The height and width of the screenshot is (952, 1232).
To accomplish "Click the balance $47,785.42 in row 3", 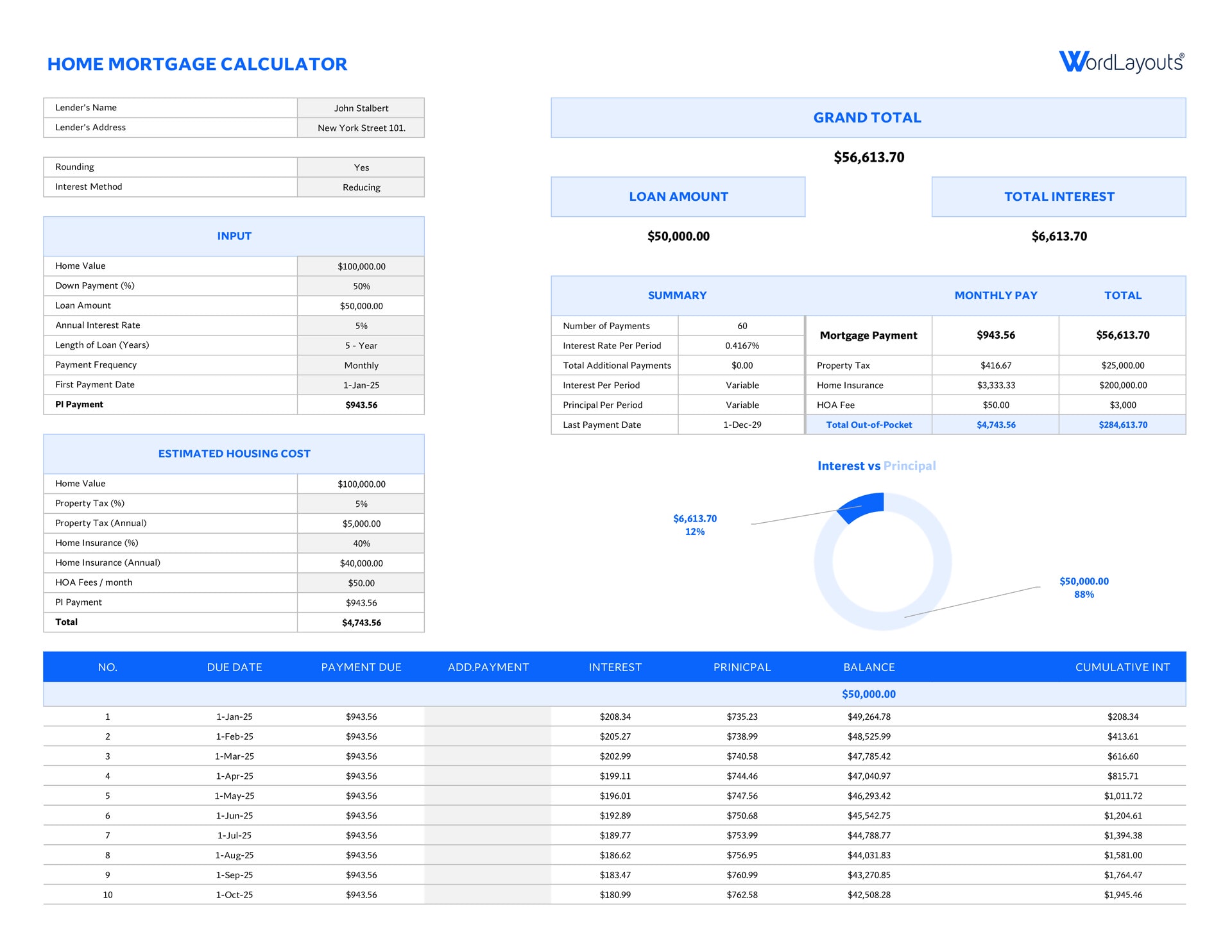I will (x=869, y=756).
